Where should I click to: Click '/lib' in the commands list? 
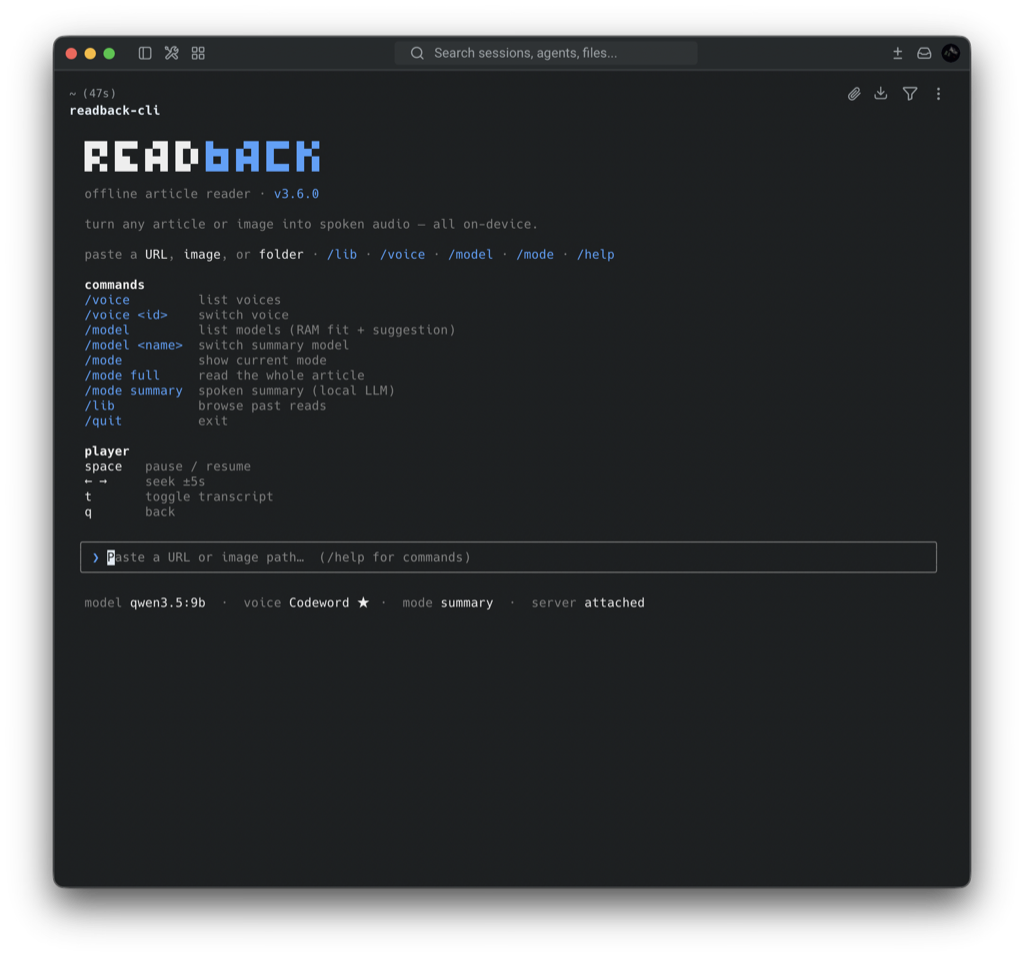click(x=99, y=406)
